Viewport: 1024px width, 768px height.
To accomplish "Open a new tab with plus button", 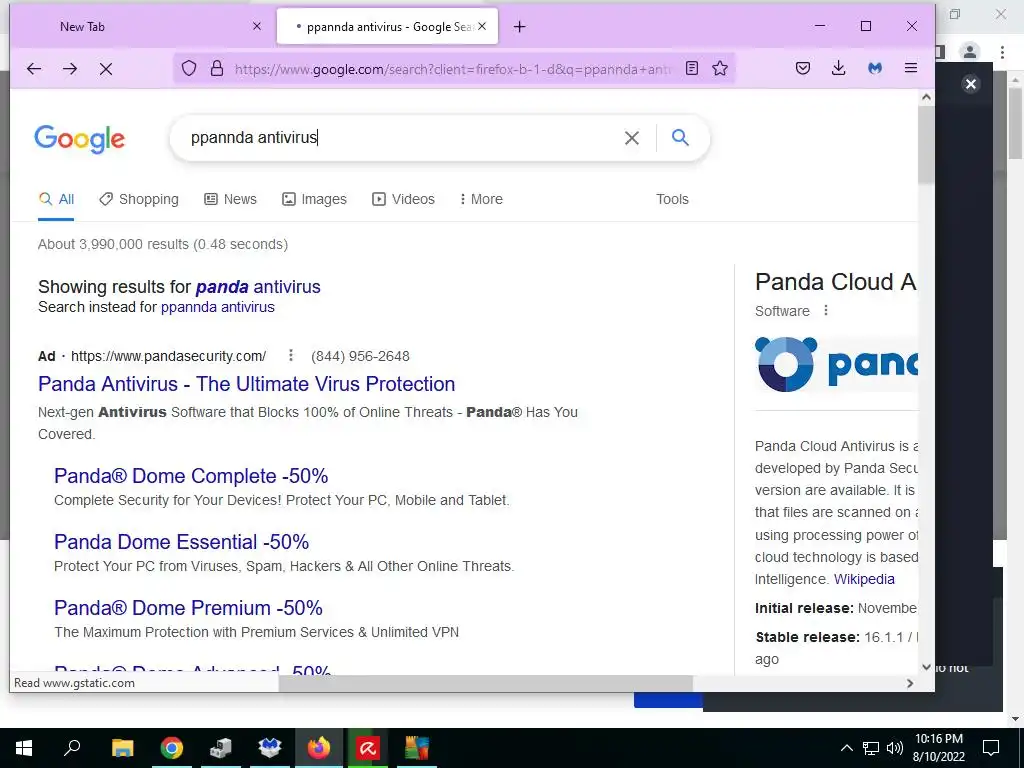I will pos(520,27).
